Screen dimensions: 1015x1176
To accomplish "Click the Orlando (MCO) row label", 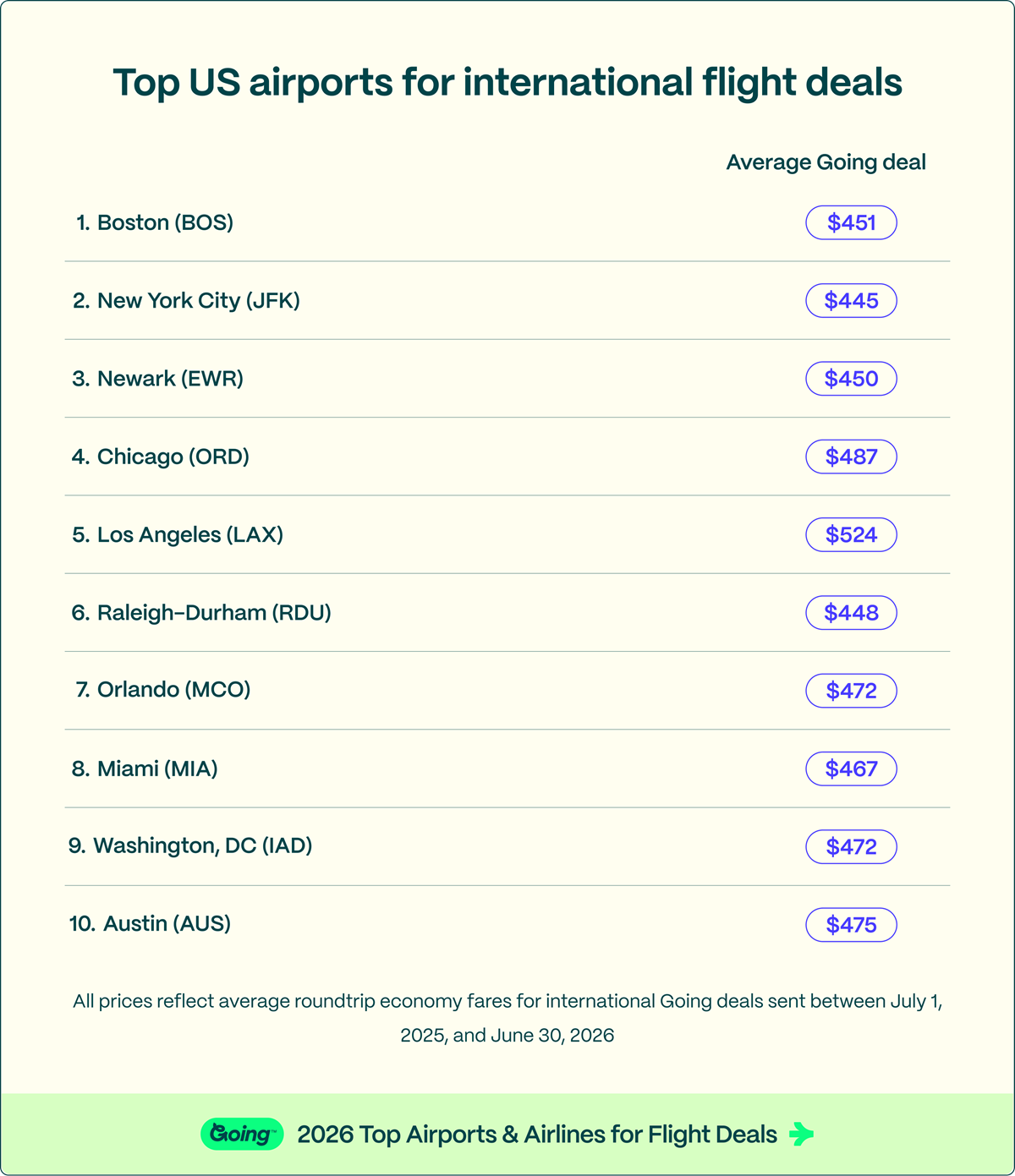I will (163, 689).
